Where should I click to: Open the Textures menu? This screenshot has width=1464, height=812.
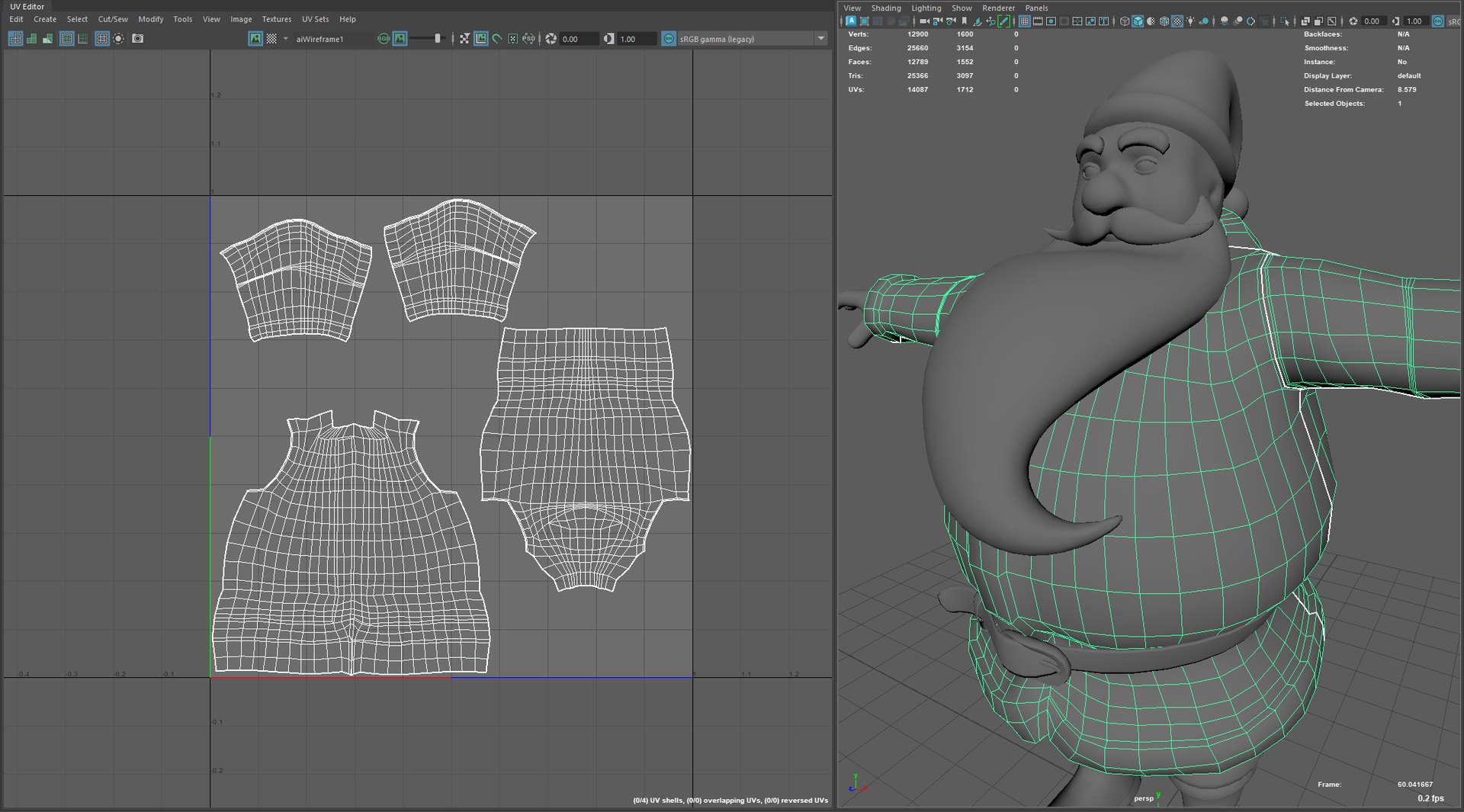(277, 19)
